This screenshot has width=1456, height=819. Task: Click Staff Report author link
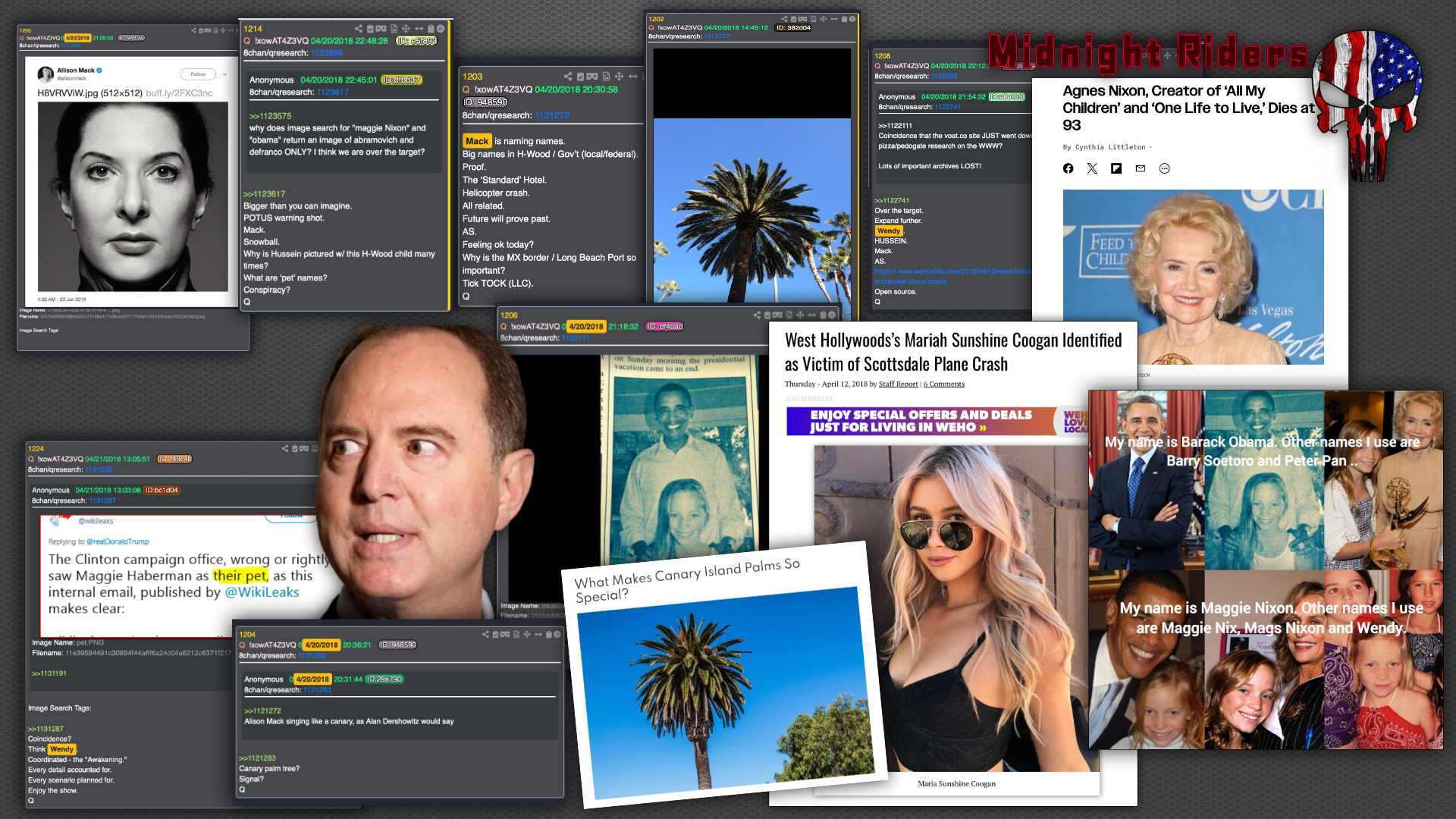[x=898, y=384]
